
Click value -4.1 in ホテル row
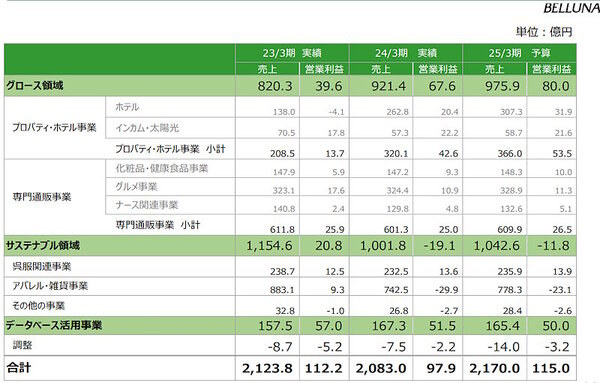coord(336,112)
